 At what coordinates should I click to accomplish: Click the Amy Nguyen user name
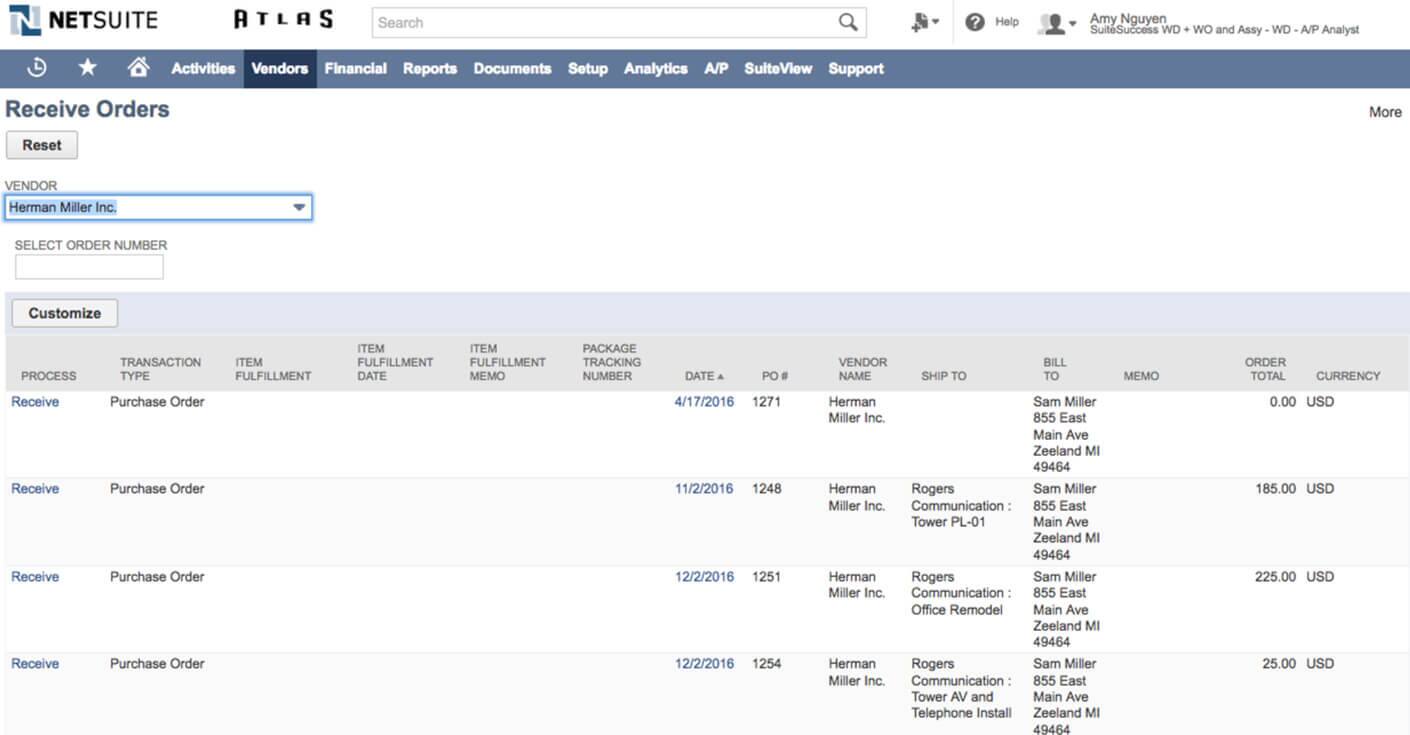coord(1128,18)
